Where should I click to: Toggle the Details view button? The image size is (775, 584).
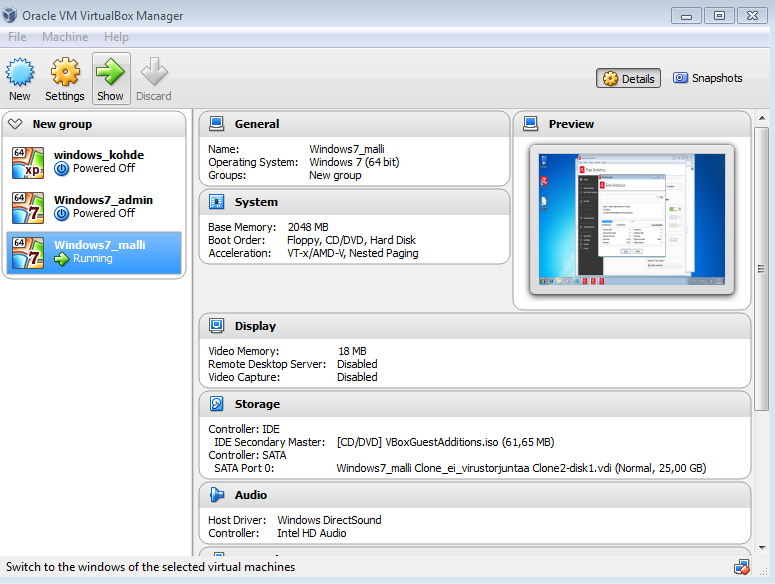click(629, 78)
